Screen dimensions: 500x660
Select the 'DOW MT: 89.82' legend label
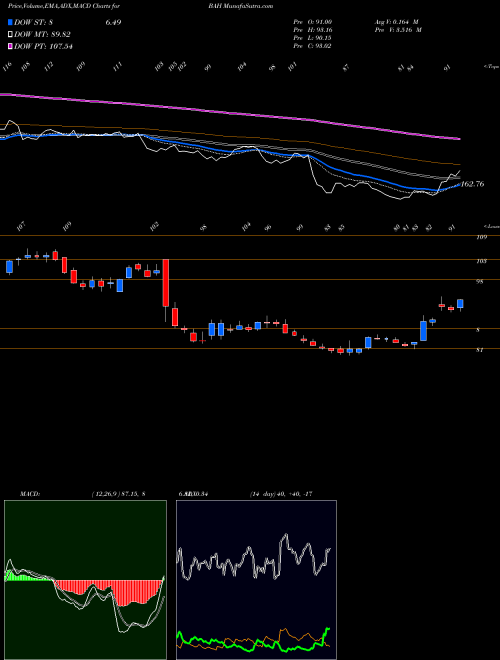[x=42, y=35]
